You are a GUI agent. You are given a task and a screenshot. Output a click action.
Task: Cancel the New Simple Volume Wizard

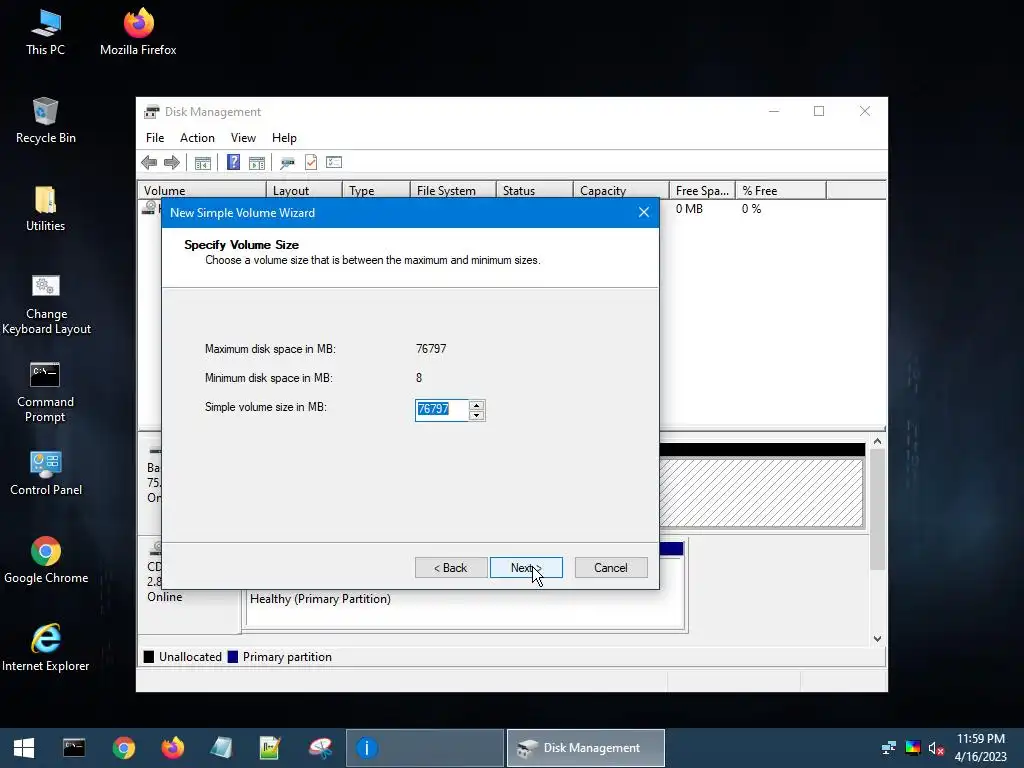point(611,568)
